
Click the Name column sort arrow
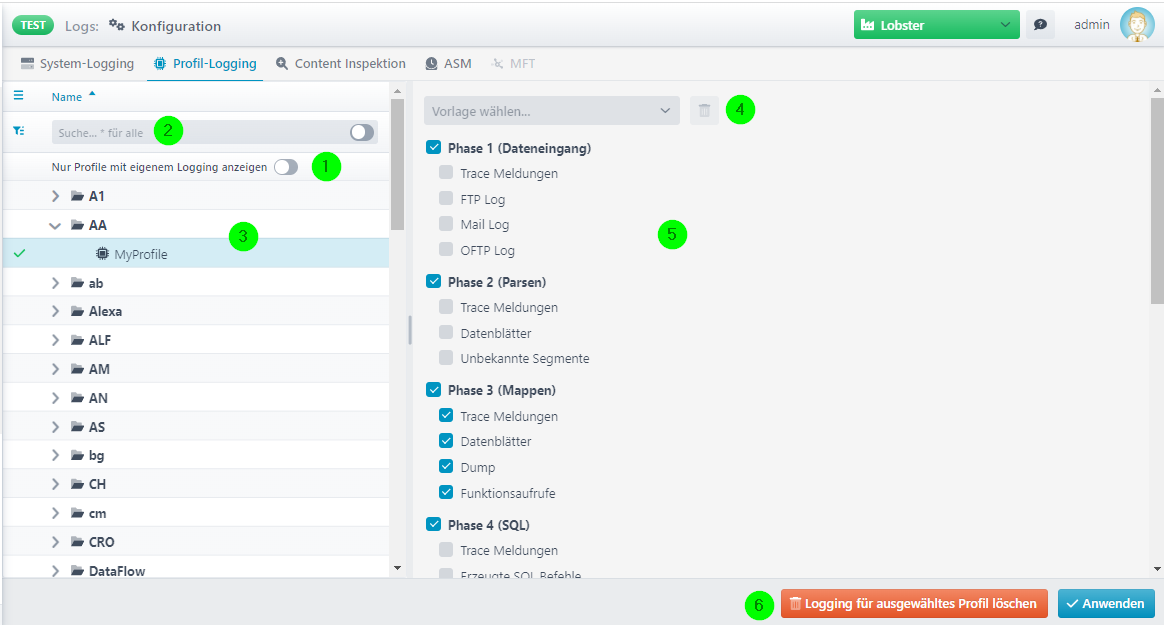coord(92,94)
